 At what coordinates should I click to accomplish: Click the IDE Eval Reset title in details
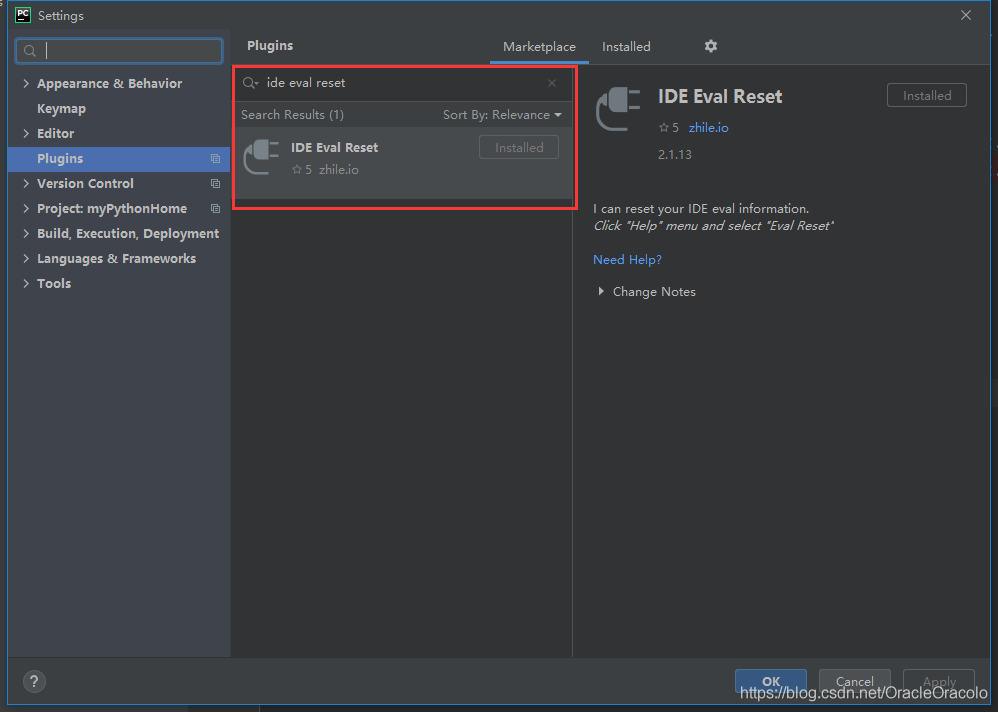pyautogui.click(x=720, y=97)
